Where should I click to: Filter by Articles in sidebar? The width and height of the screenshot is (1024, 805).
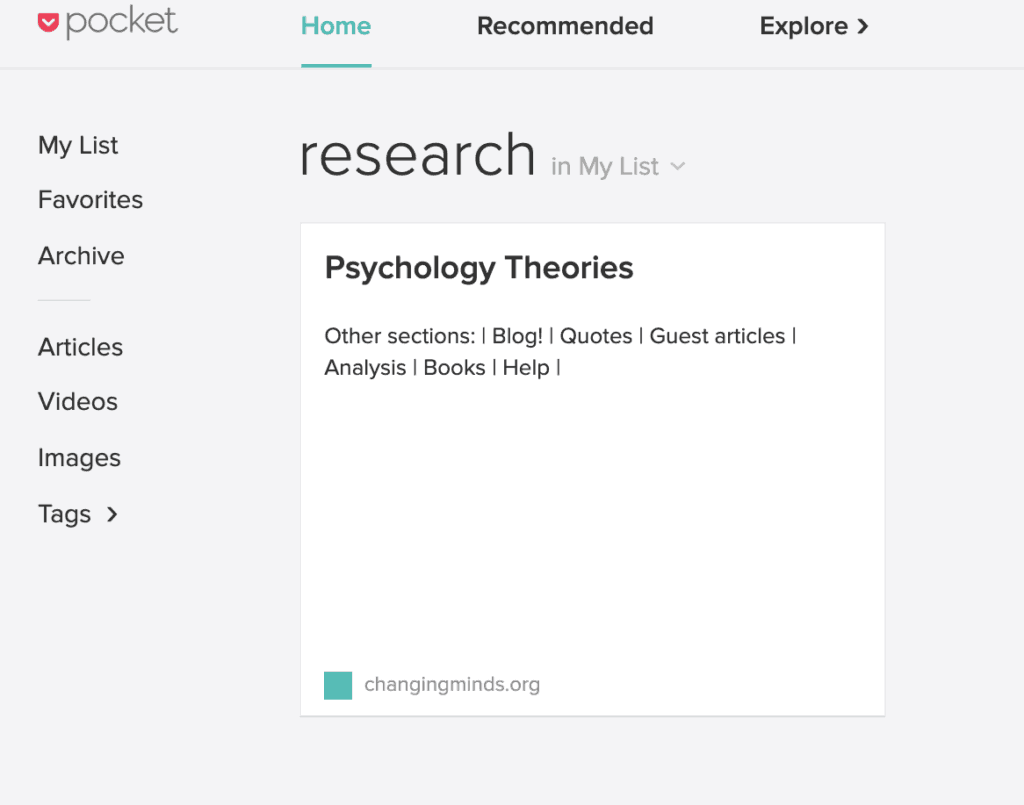(x=80, y=347)
